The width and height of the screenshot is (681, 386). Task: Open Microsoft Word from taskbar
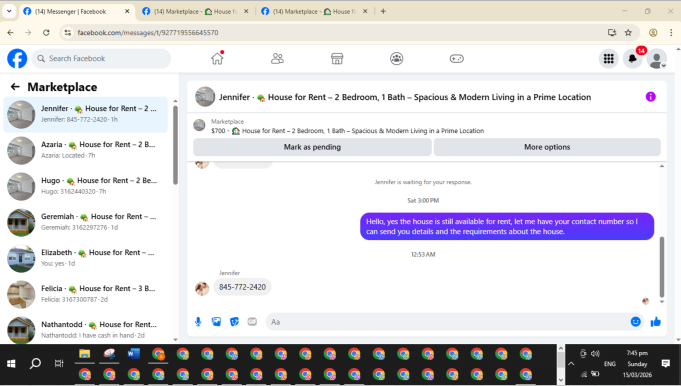(133, 354)
